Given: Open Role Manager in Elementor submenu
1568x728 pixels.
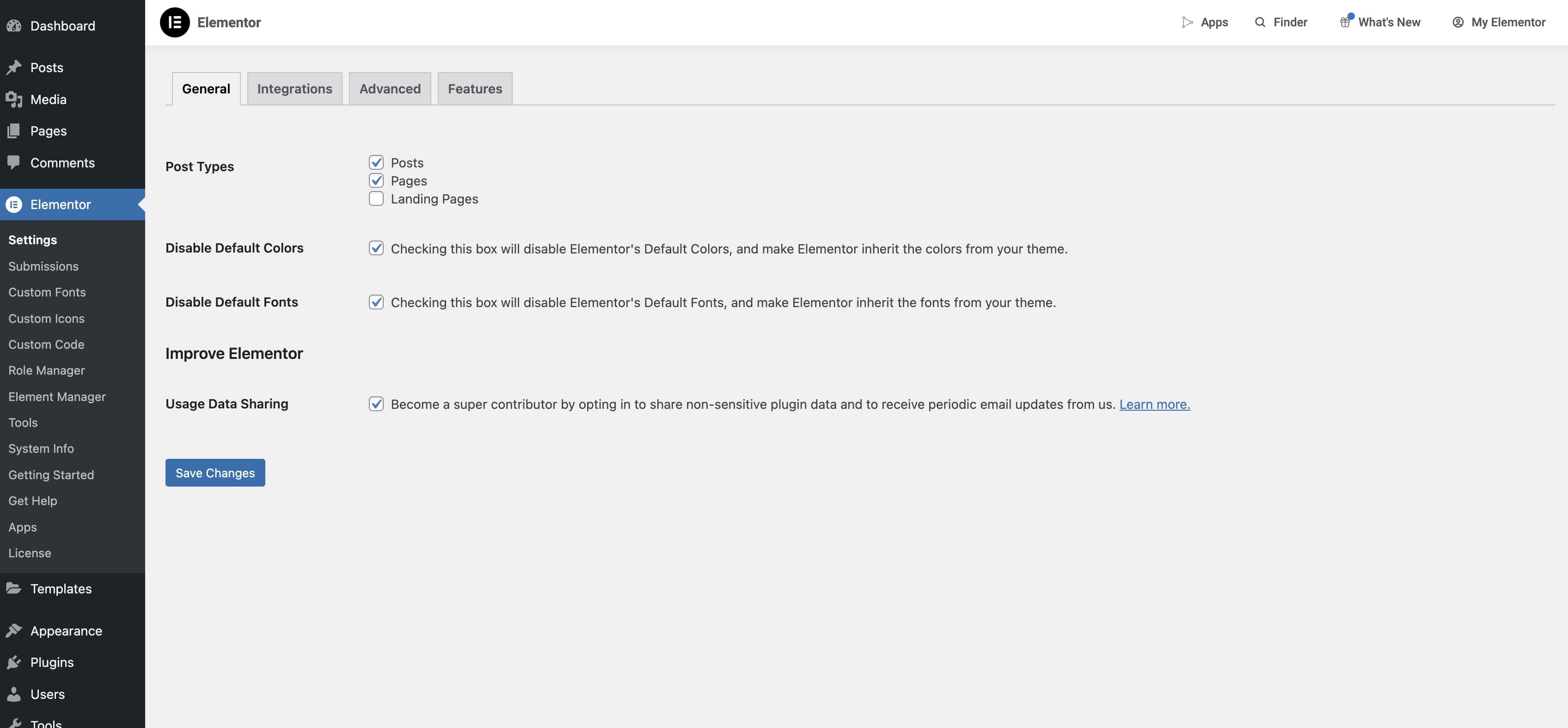Looking at the screenshot, I should pyautogui.click(x=46, y=370).
